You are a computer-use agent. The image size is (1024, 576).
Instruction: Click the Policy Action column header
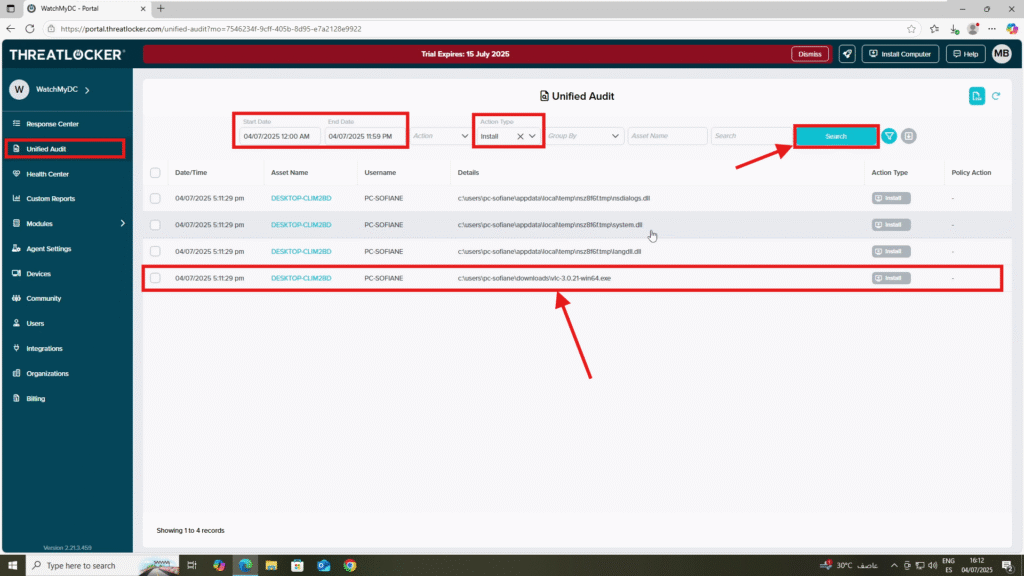point(971,173)
